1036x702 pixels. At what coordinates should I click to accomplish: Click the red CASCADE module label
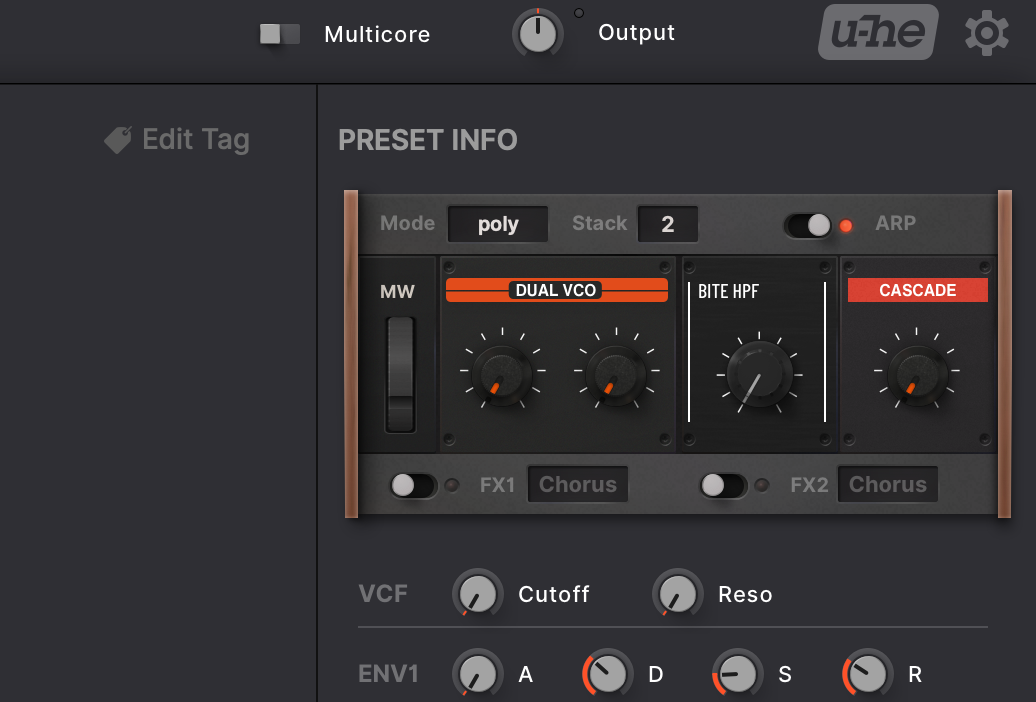[x=918, y=290]
